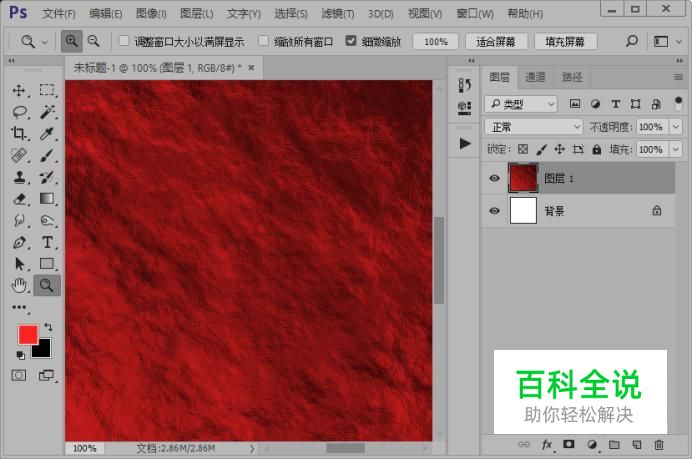Image resolution: width=692 pixels, height=459 pixels.
Task: Select the Hand tool
Action: pos(19,286)
